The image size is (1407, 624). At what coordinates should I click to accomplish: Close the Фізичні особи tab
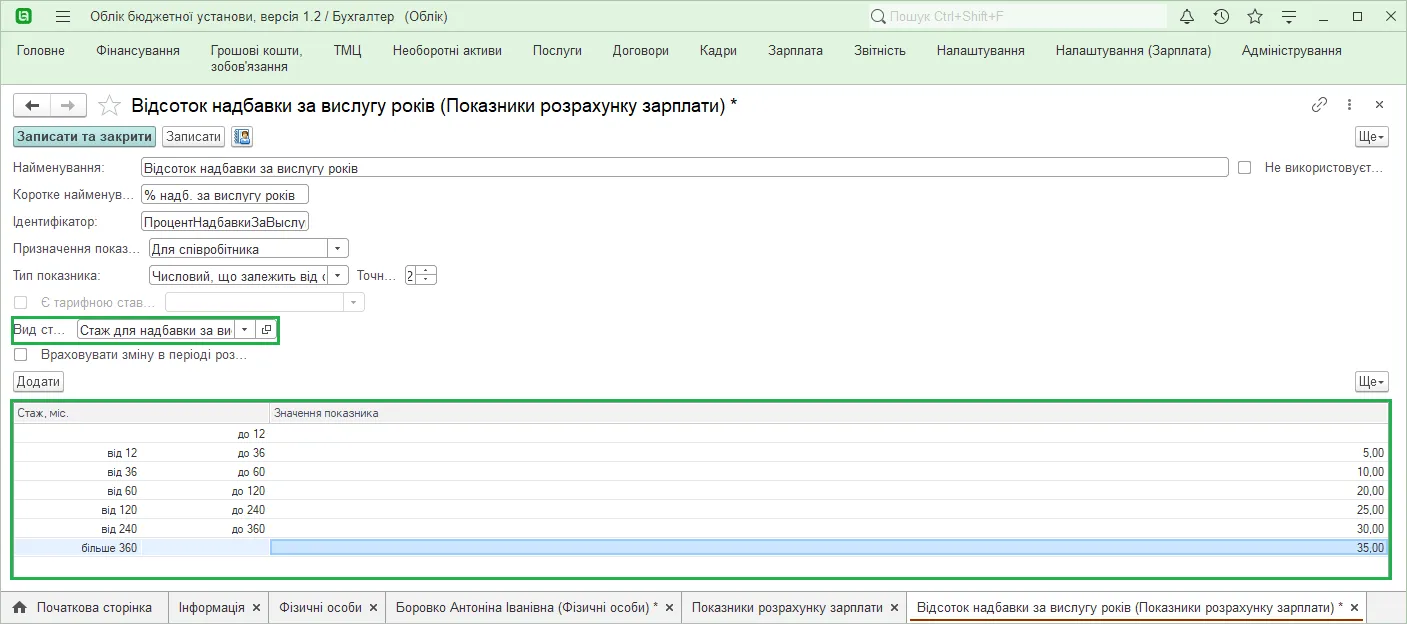374,607
